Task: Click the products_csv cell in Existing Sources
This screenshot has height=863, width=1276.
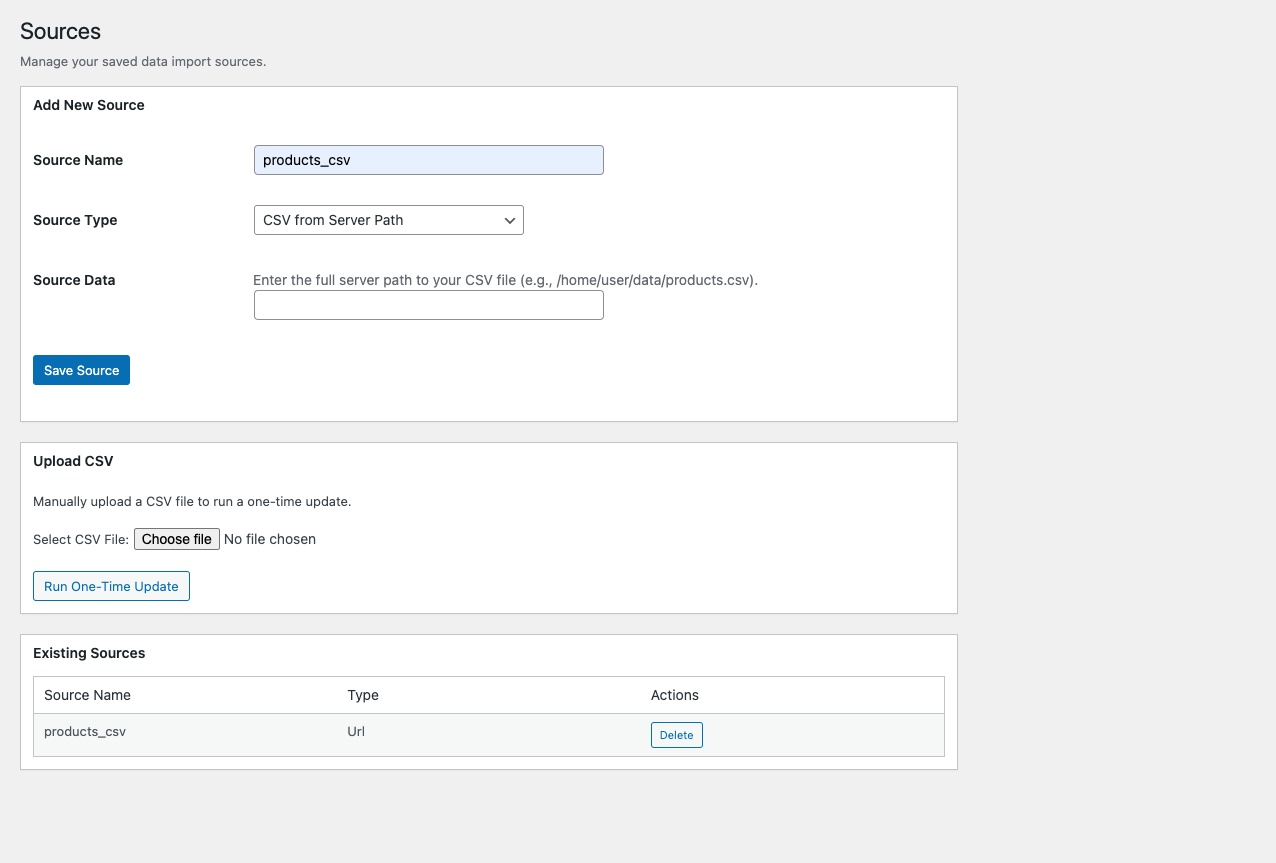Action: click(85, 731)
